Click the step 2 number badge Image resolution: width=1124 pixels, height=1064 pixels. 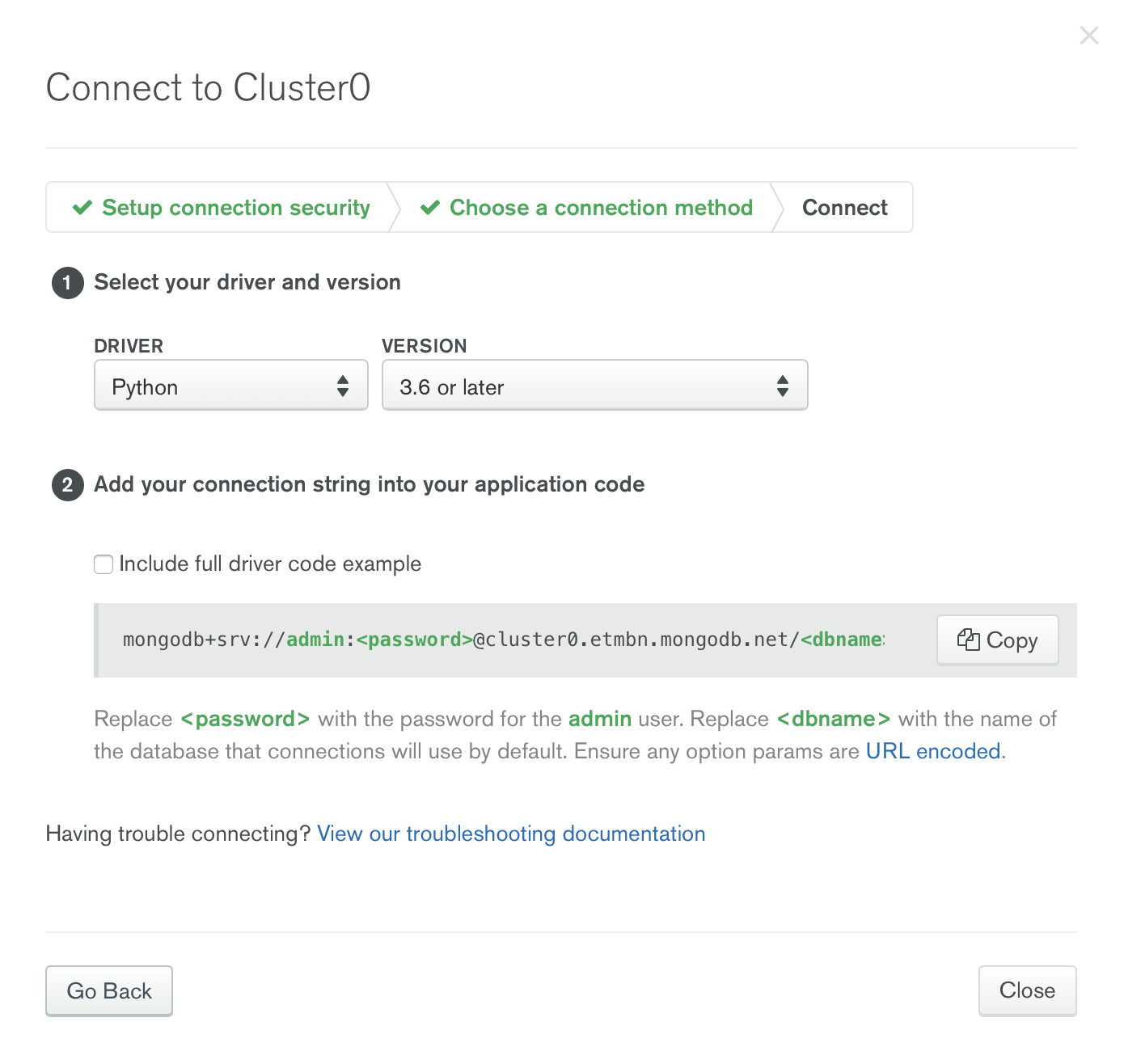[x=68, y=485]
